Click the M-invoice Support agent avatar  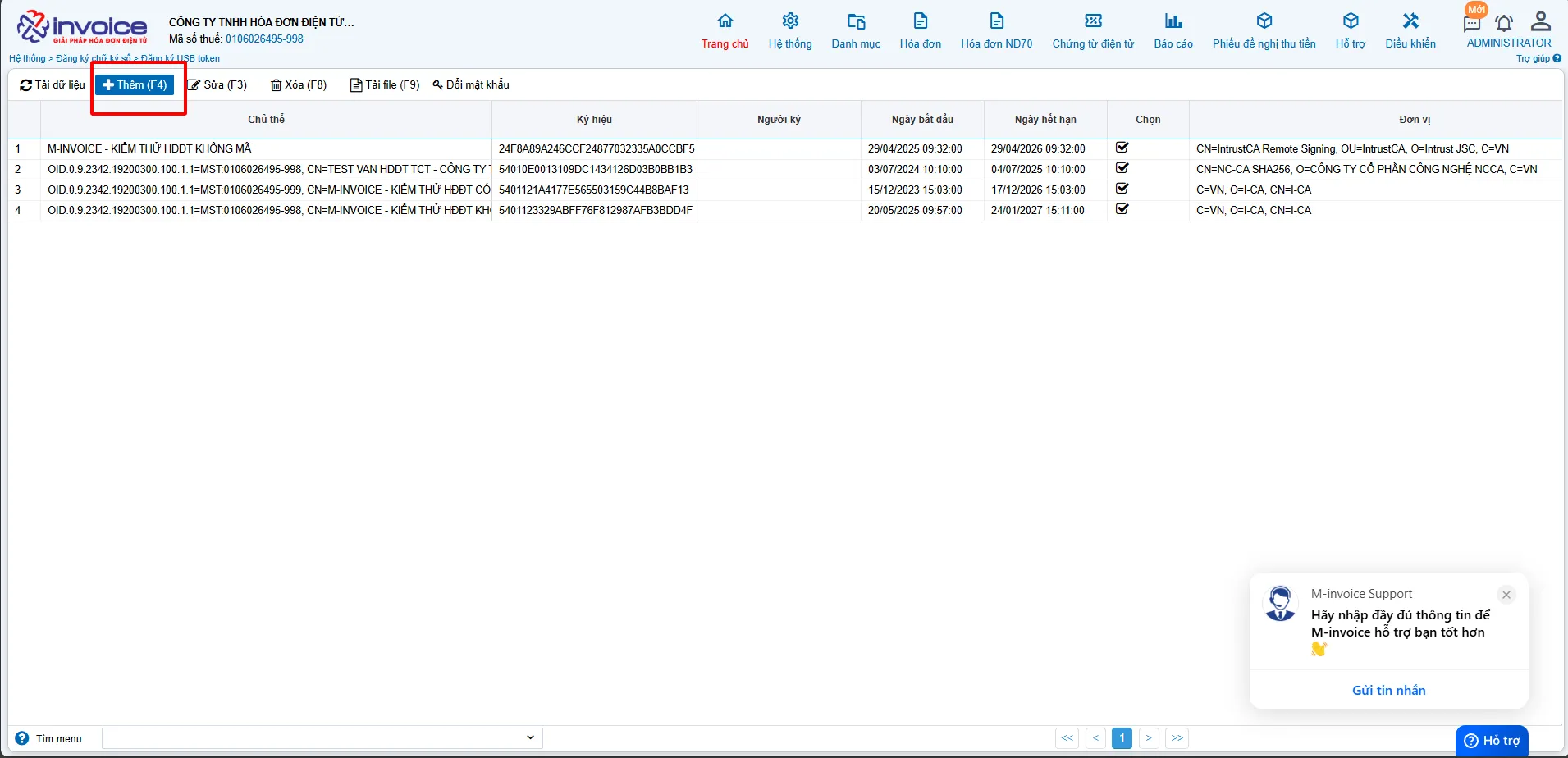[x=1280, y=604]
